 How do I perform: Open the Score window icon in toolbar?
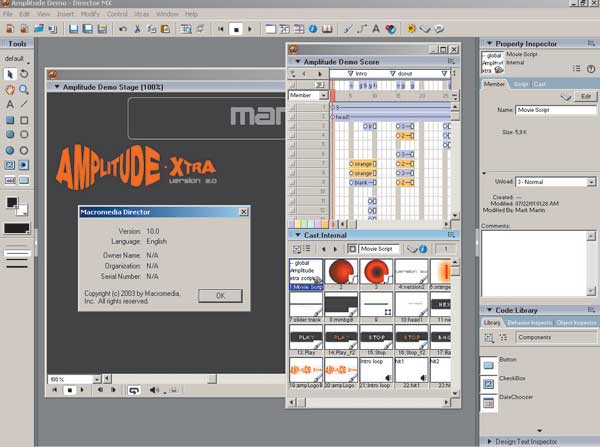(299, 29)
